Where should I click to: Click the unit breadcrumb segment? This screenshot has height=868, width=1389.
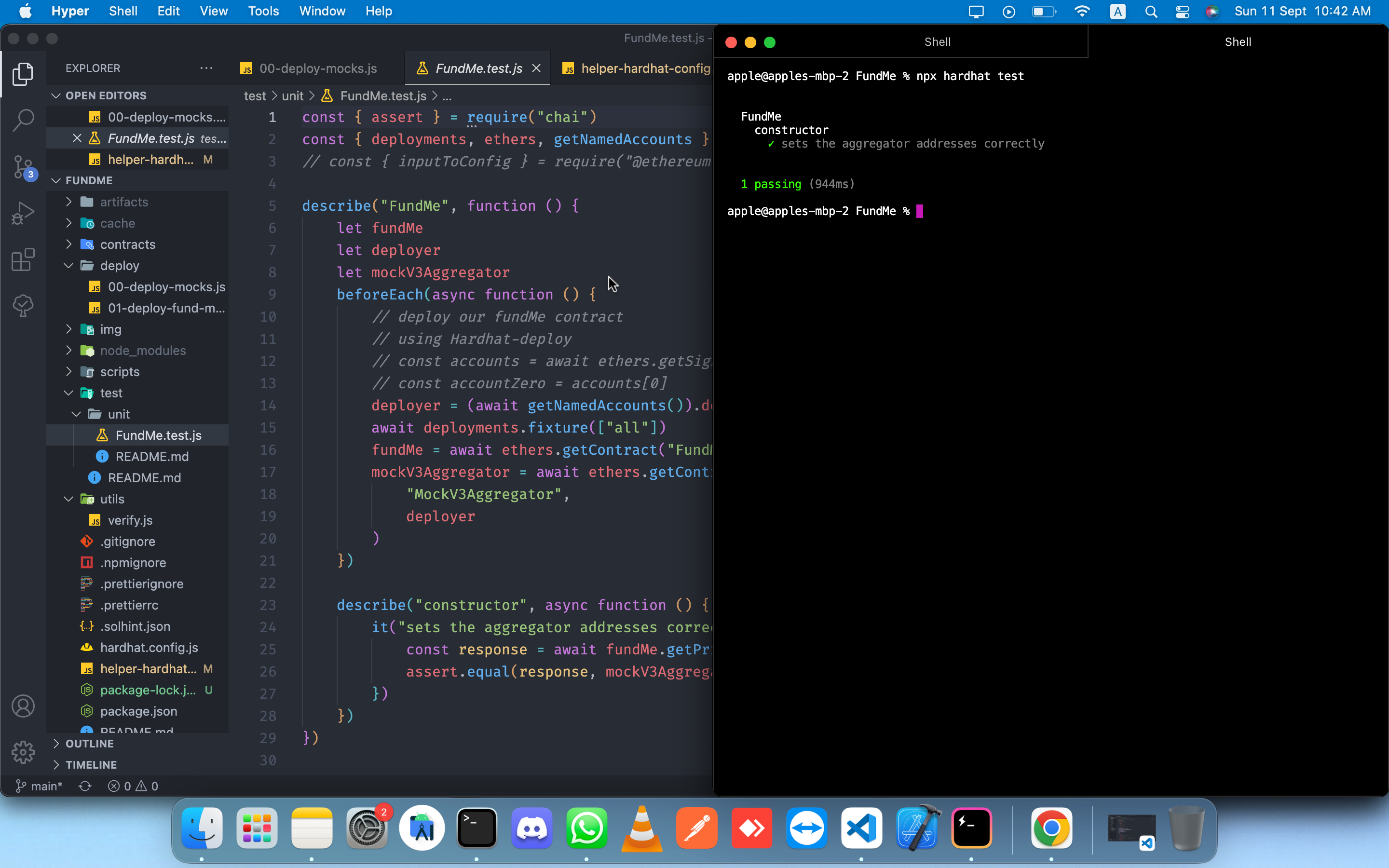coord(292,96)
